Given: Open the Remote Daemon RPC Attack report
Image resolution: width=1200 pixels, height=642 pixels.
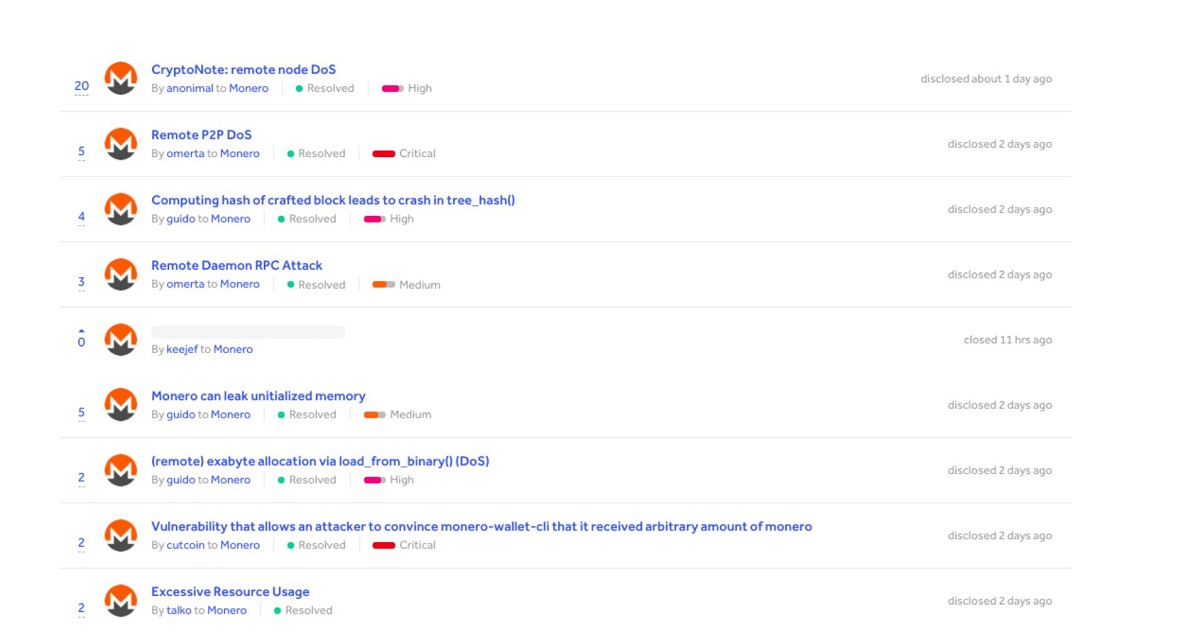Looking at the screenshot, I should 237,265.
